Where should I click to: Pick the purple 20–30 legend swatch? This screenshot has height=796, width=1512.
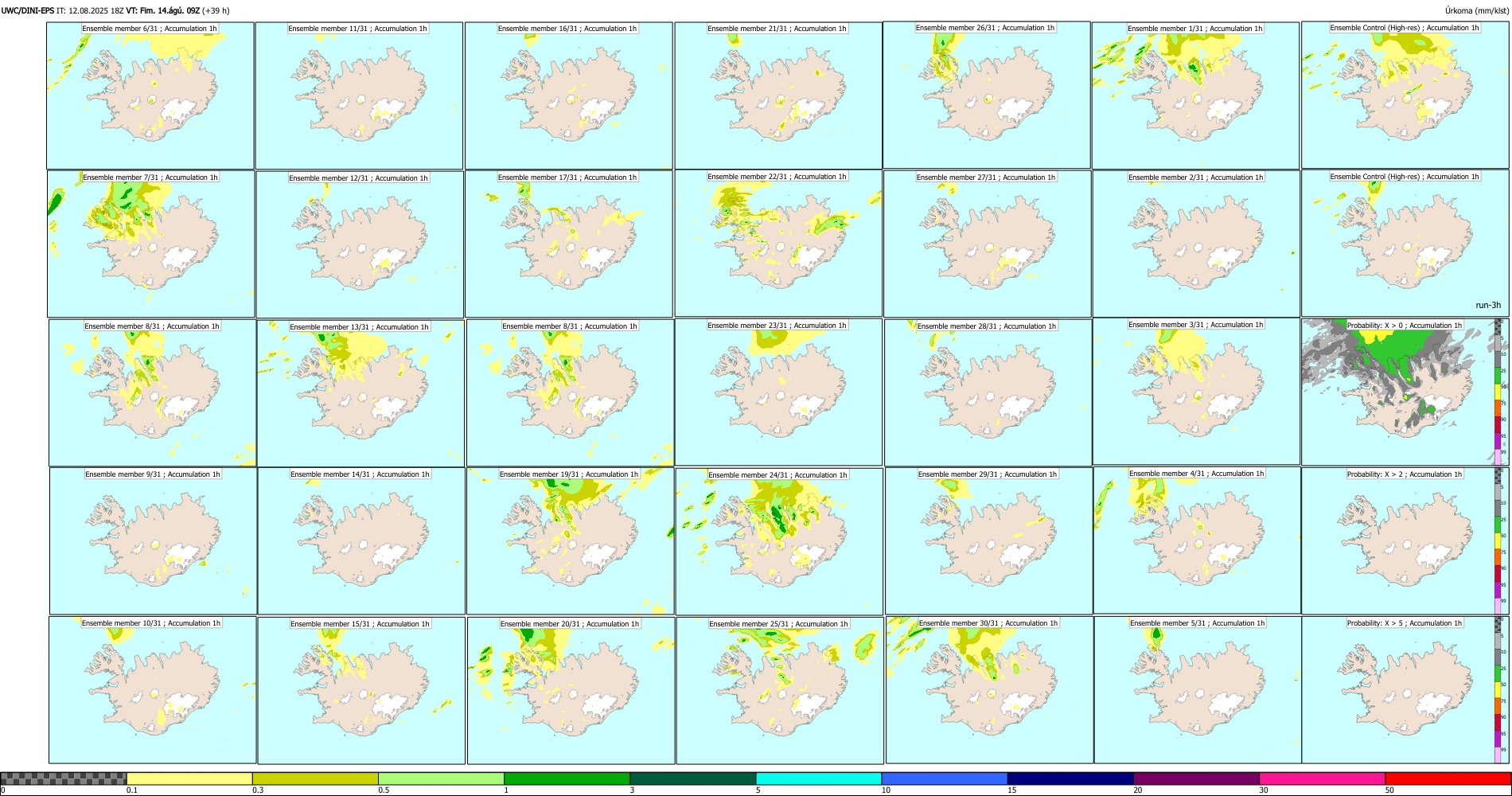1196,778
